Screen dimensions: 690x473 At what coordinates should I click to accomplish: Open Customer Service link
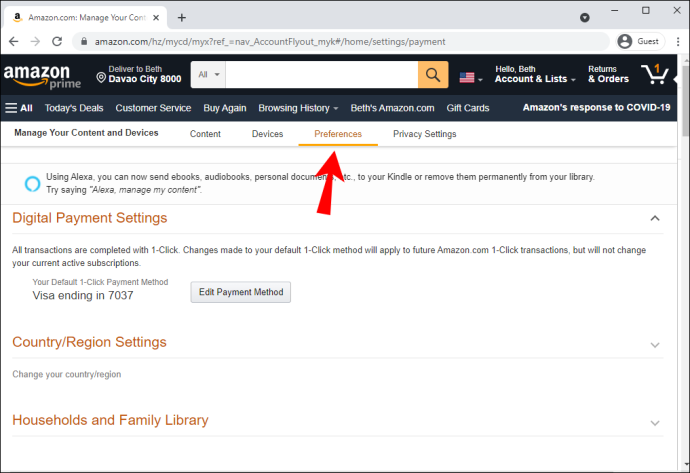pyautogui.click(x=153, y=108)
